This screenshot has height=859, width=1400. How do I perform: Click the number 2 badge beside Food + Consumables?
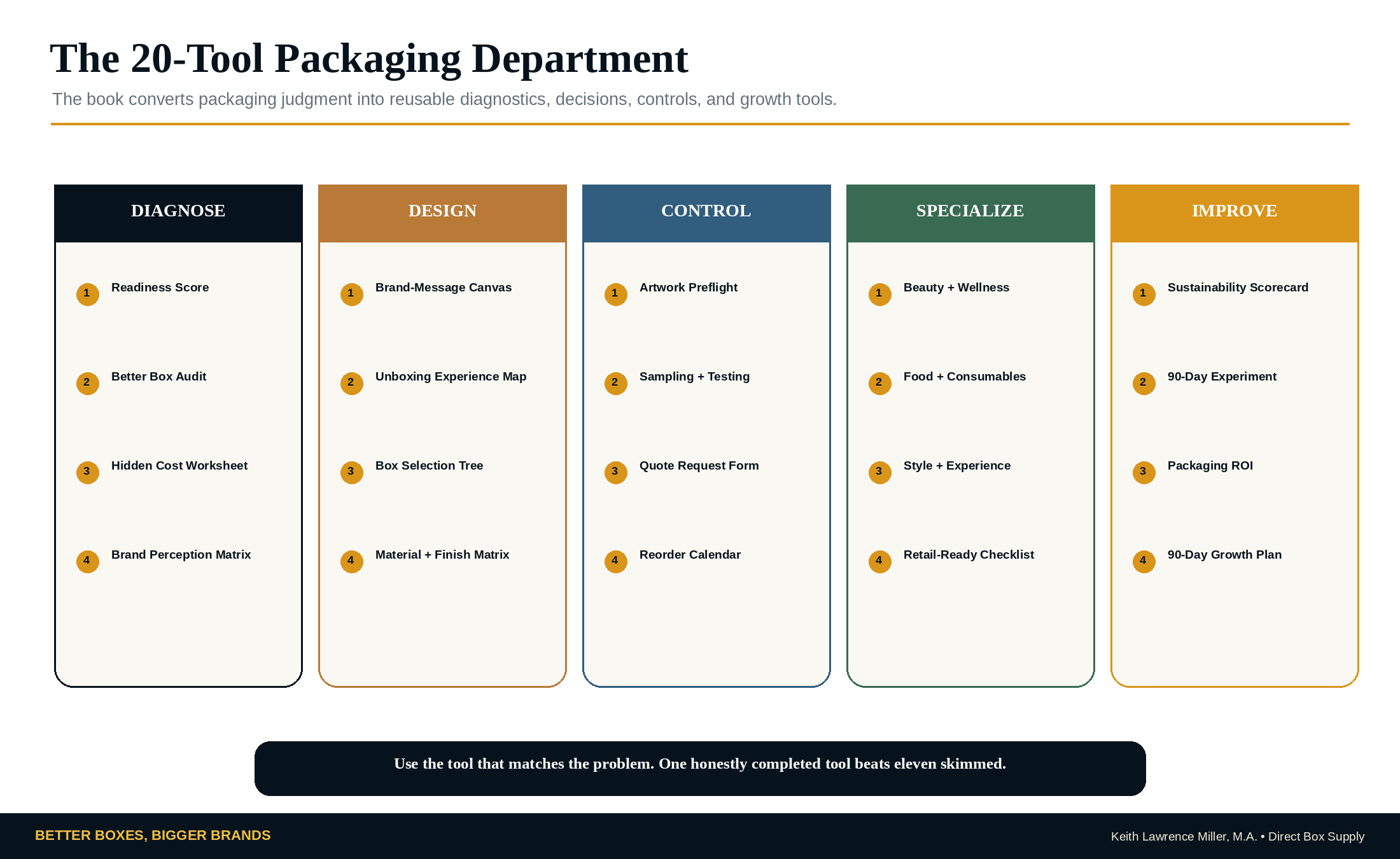point(880,383)
